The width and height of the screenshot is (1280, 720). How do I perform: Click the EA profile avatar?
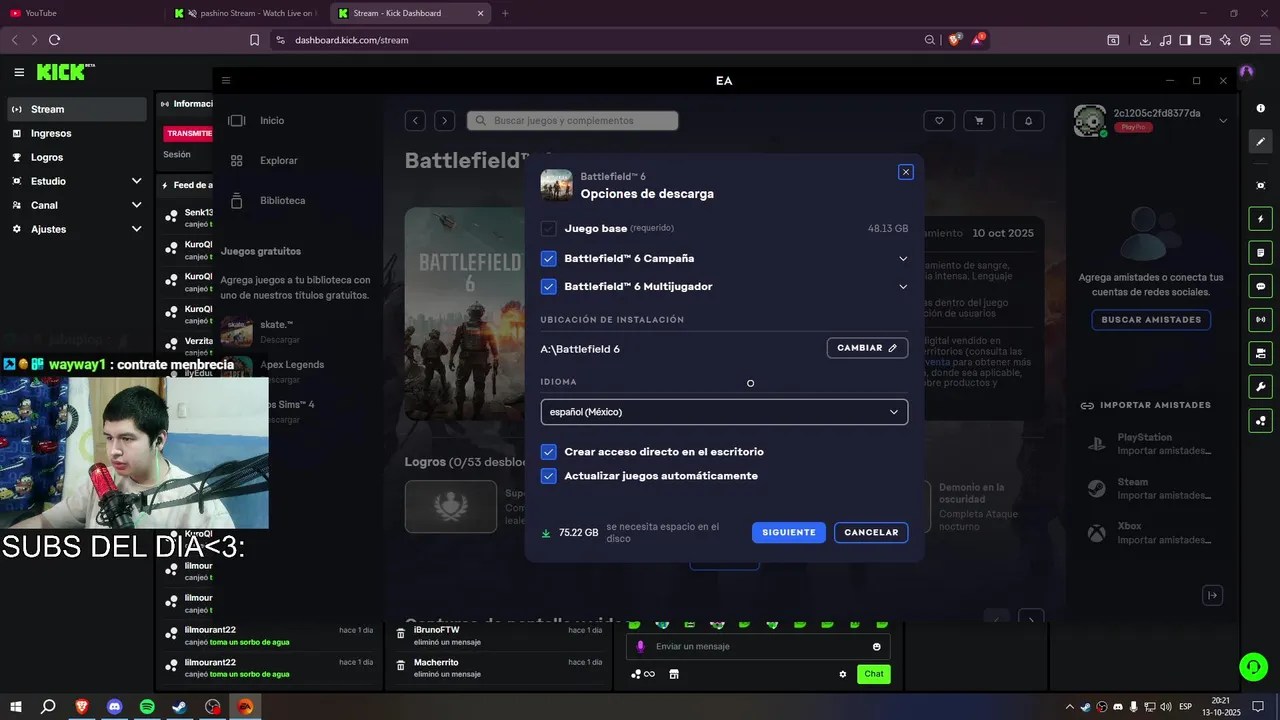[1090, 120]
